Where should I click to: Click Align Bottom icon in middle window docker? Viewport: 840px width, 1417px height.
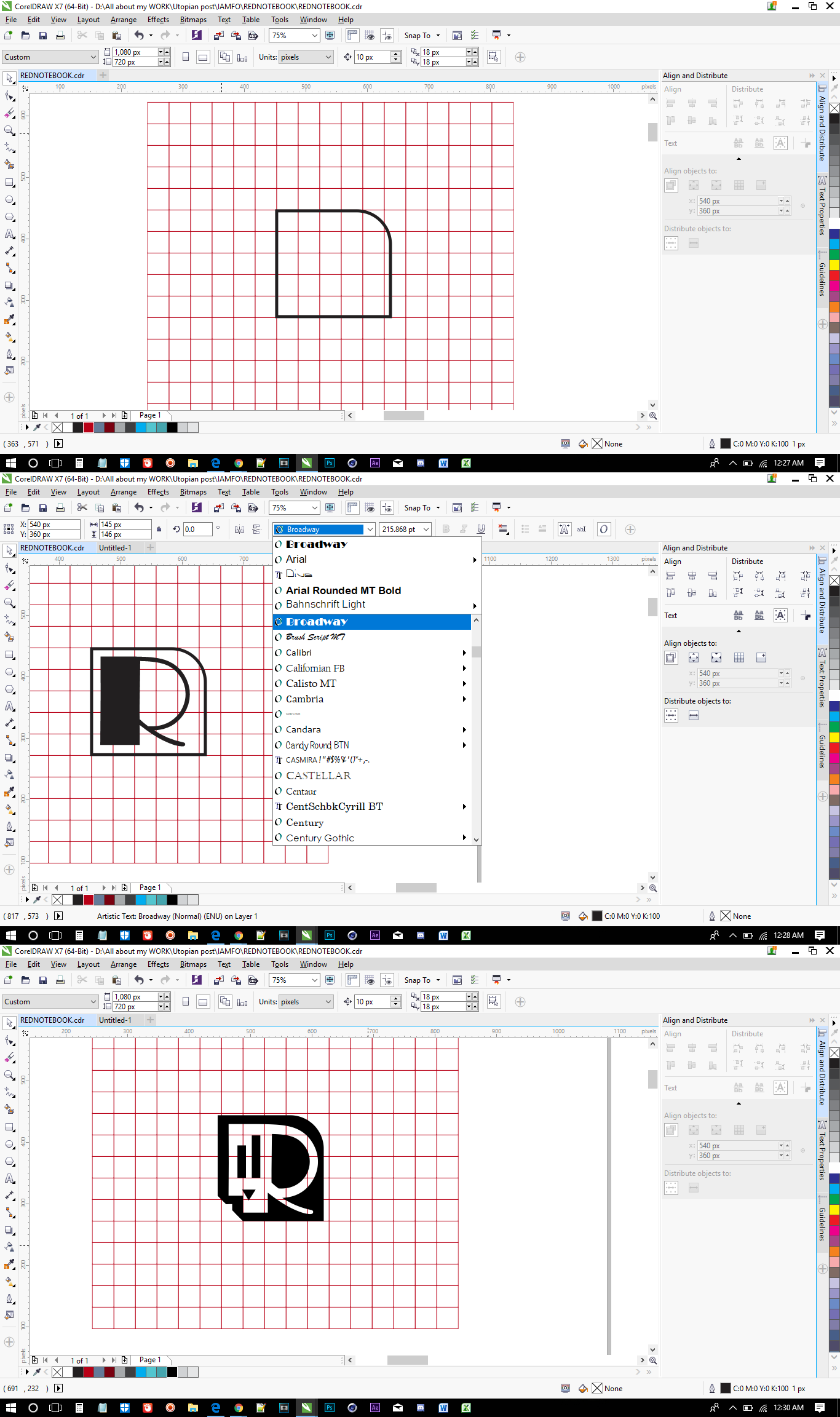(713, 593)
